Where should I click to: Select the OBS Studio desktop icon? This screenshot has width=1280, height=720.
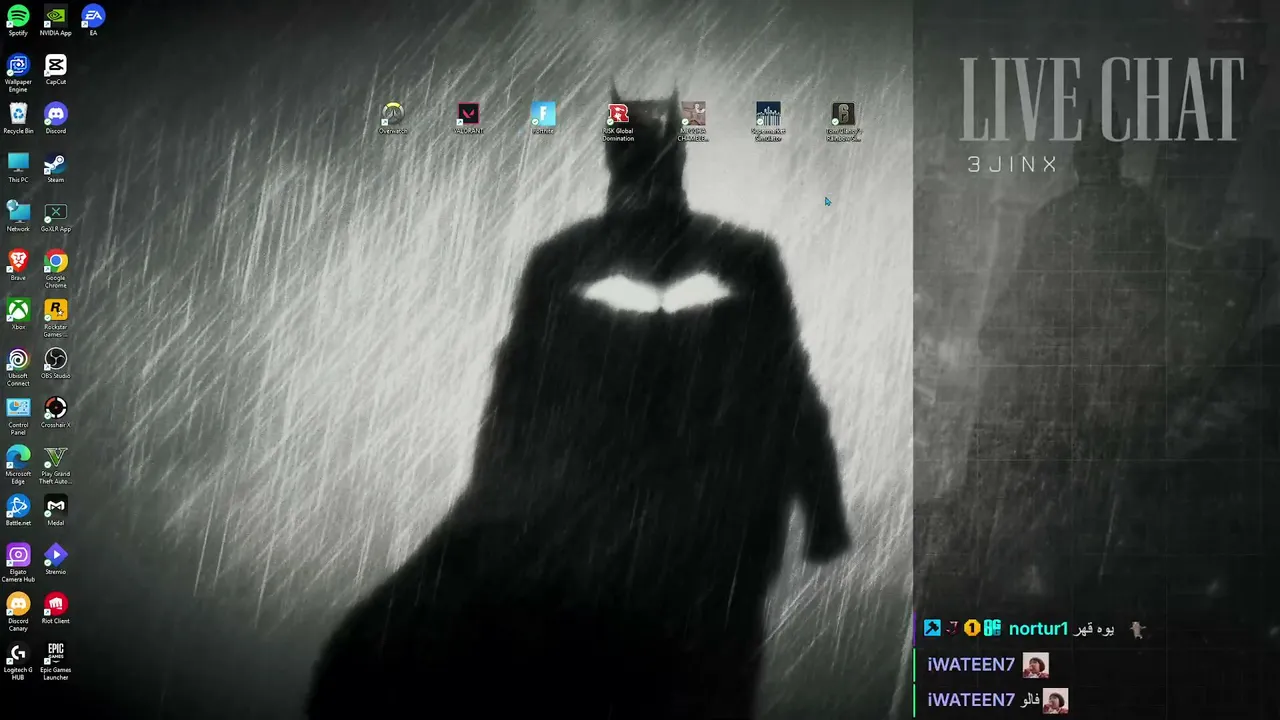(x=56, y=364)
